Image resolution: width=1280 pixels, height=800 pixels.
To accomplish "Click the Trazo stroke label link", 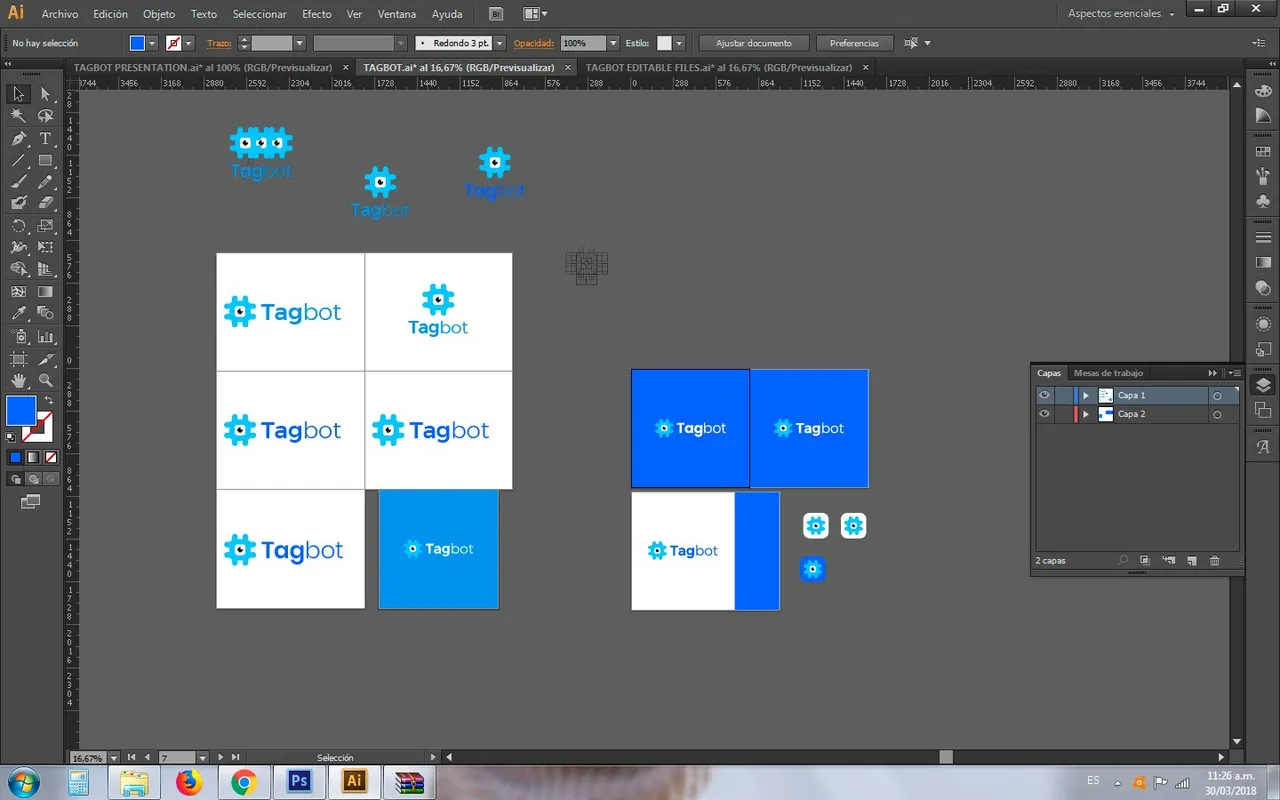I will (x=219, y=43).
